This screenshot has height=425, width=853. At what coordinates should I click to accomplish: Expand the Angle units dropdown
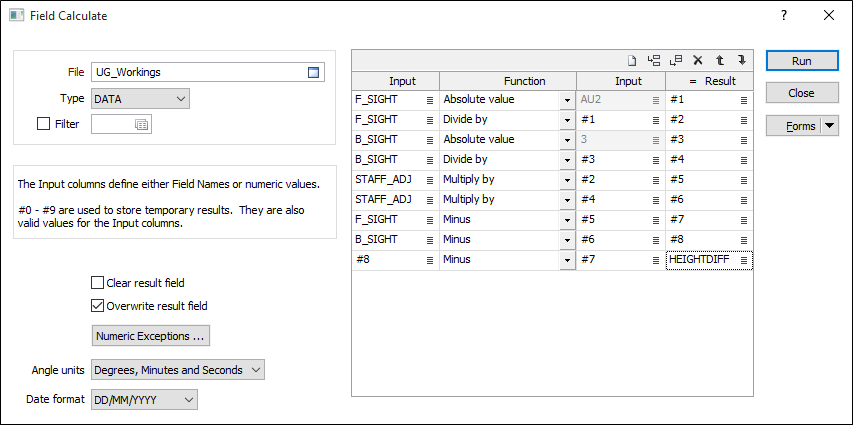[x=177, y=370]
